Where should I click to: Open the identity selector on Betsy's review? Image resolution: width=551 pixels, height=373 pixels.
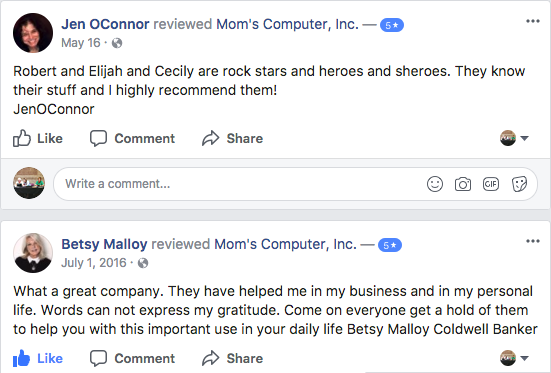pyautogui.click(x=514, y=358)
